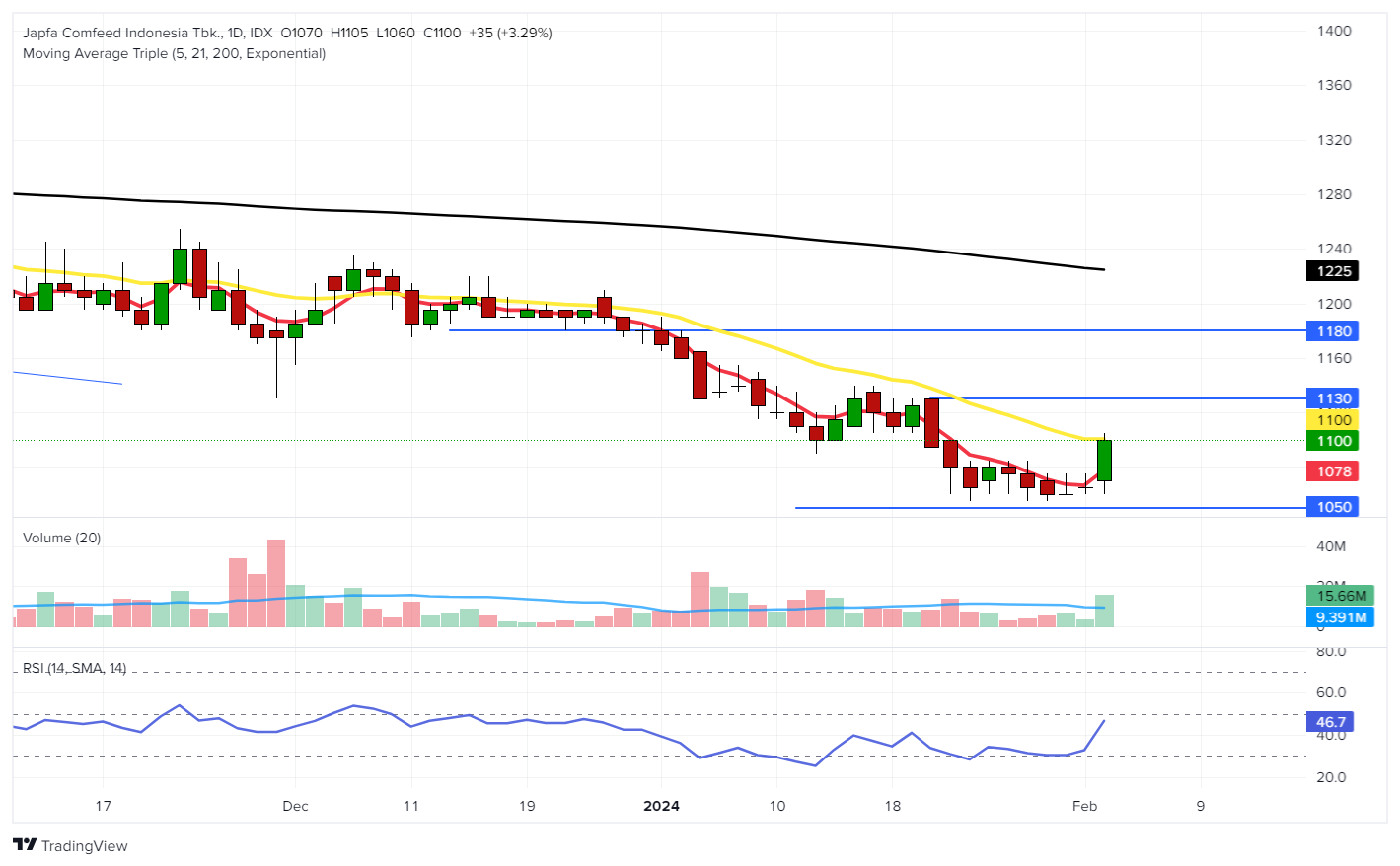
Task: Click the latest green candlestick
Action: click(1104, 461)
